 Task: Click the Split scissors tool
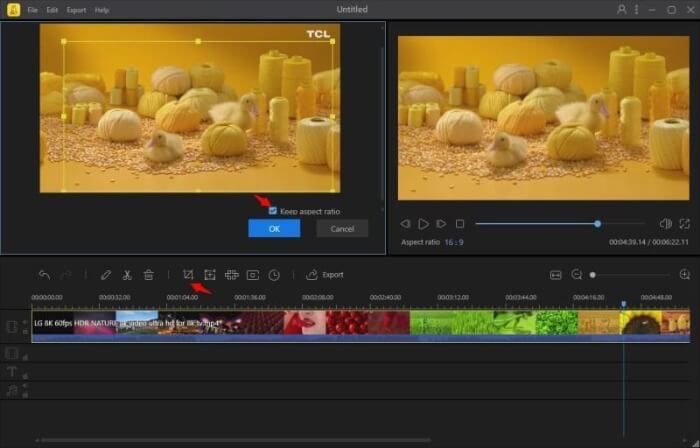(x=127, y=274)
